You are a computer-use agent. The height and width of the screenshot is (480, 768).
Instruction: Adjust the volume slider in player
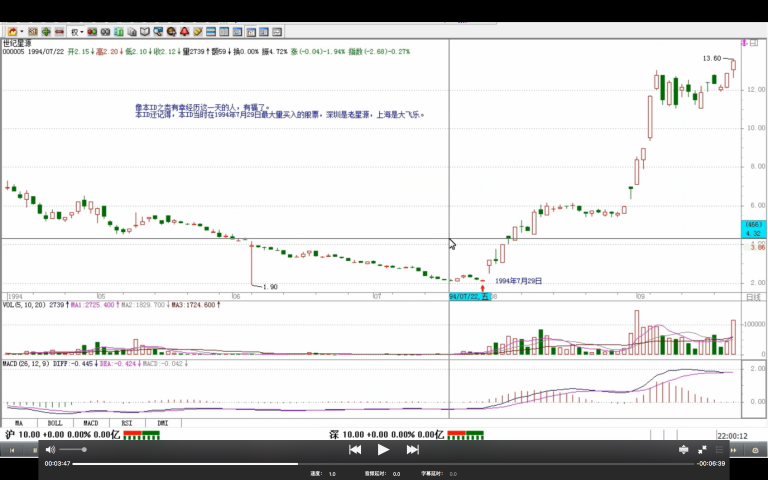tap(74, 450)
